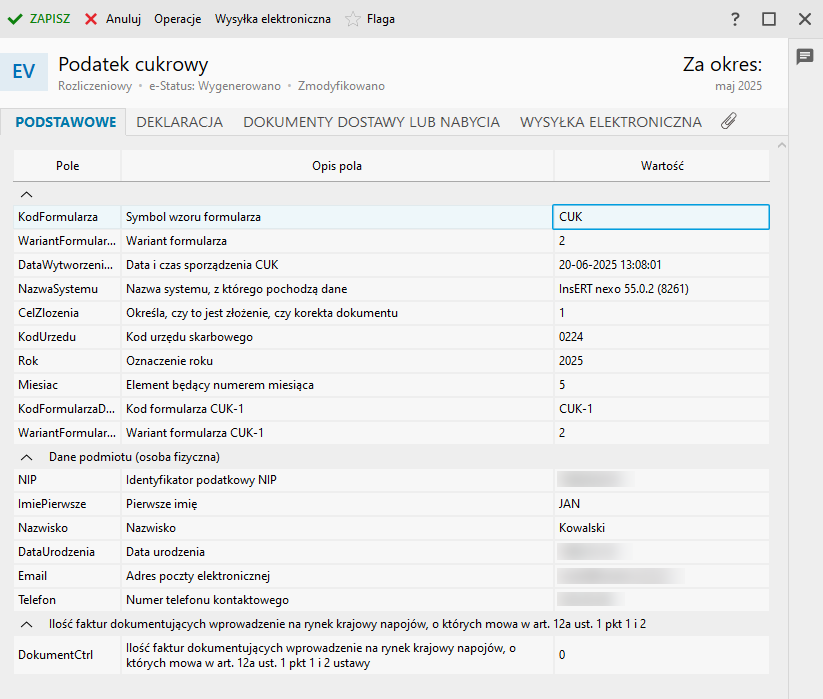Open the WYSYŁKA ELEKTRONICZNA tab
This screenshot has height=699, width=823.
[x=611, y=122]
